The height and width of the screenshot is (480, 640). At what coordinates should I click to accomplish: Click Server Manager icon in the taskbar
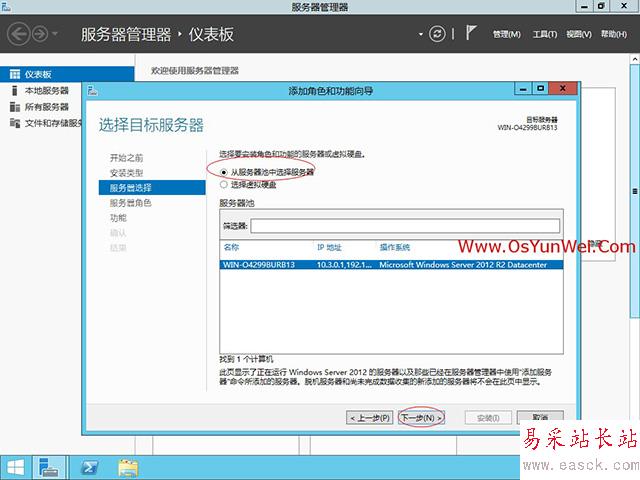click(x=49, y=468)
